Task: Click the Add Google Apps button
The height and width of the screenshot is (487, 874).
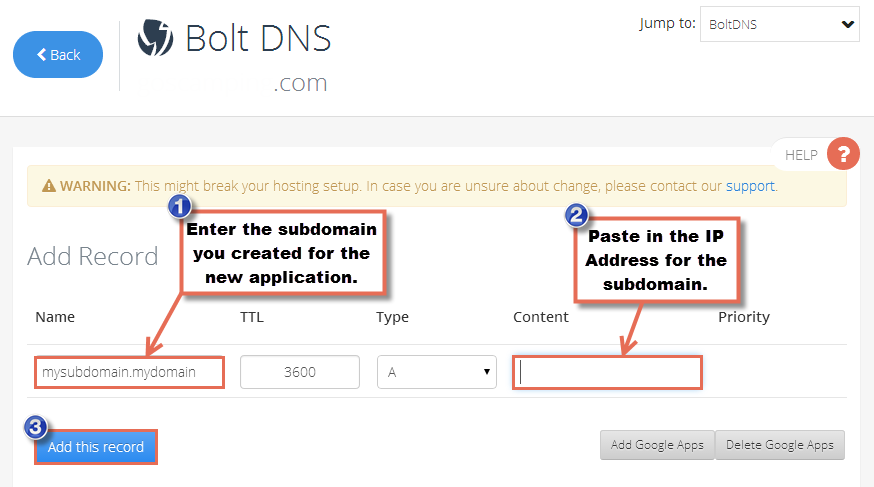Action: 657,445
